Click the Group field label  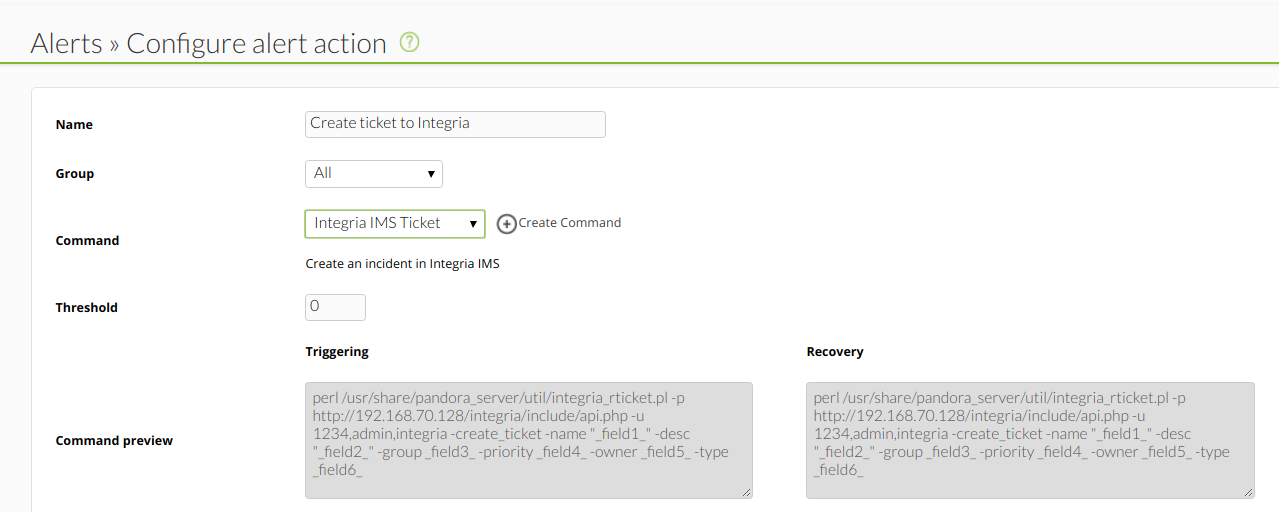point(75,174)
